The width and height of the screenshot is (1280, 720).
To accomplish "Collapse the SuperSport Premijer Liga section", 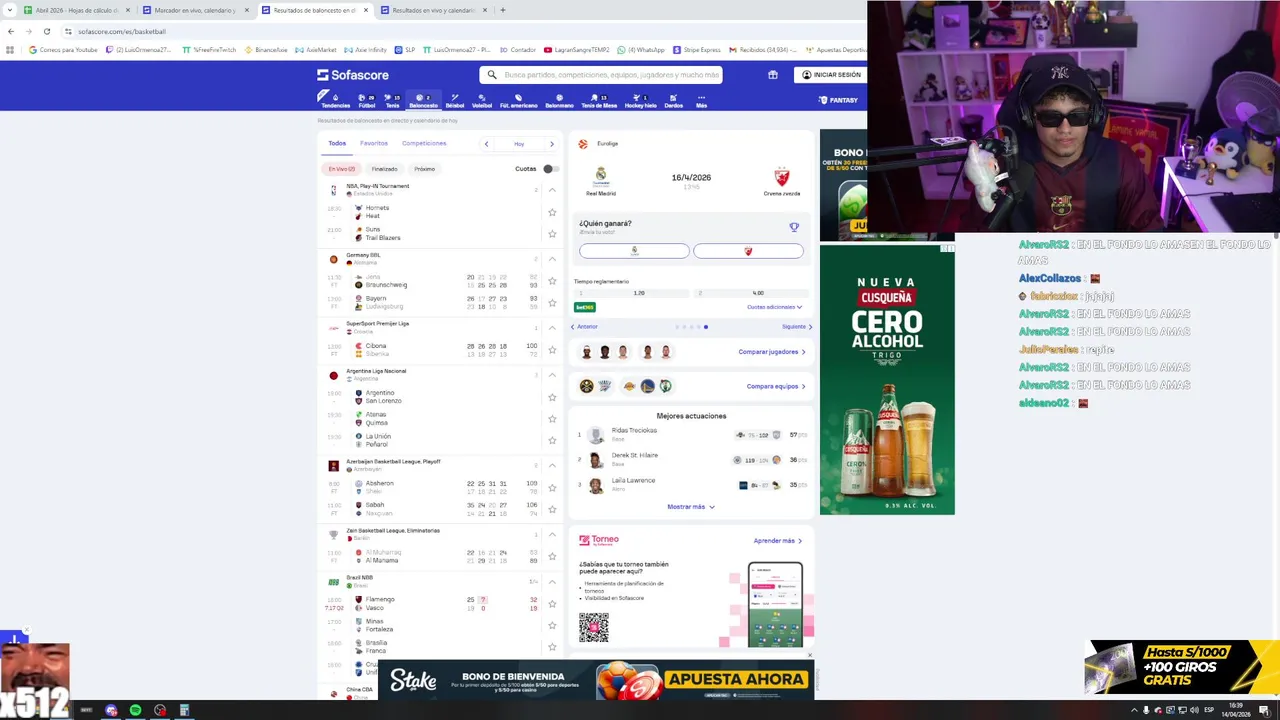I will [x=552, y=328].
